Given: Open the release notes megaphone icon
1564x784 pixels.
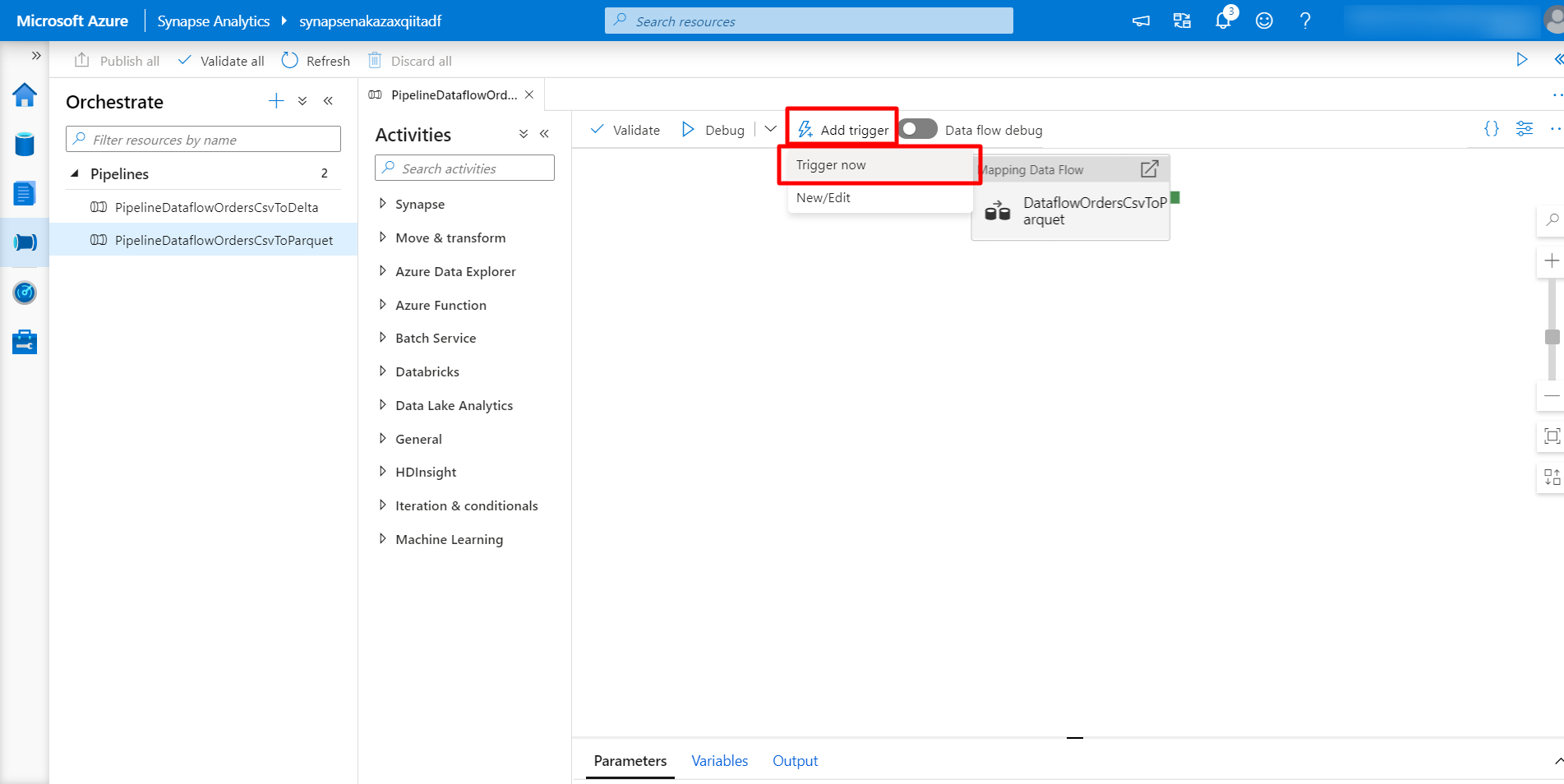Looking at the screenshot, I should tap(1141, 21).
